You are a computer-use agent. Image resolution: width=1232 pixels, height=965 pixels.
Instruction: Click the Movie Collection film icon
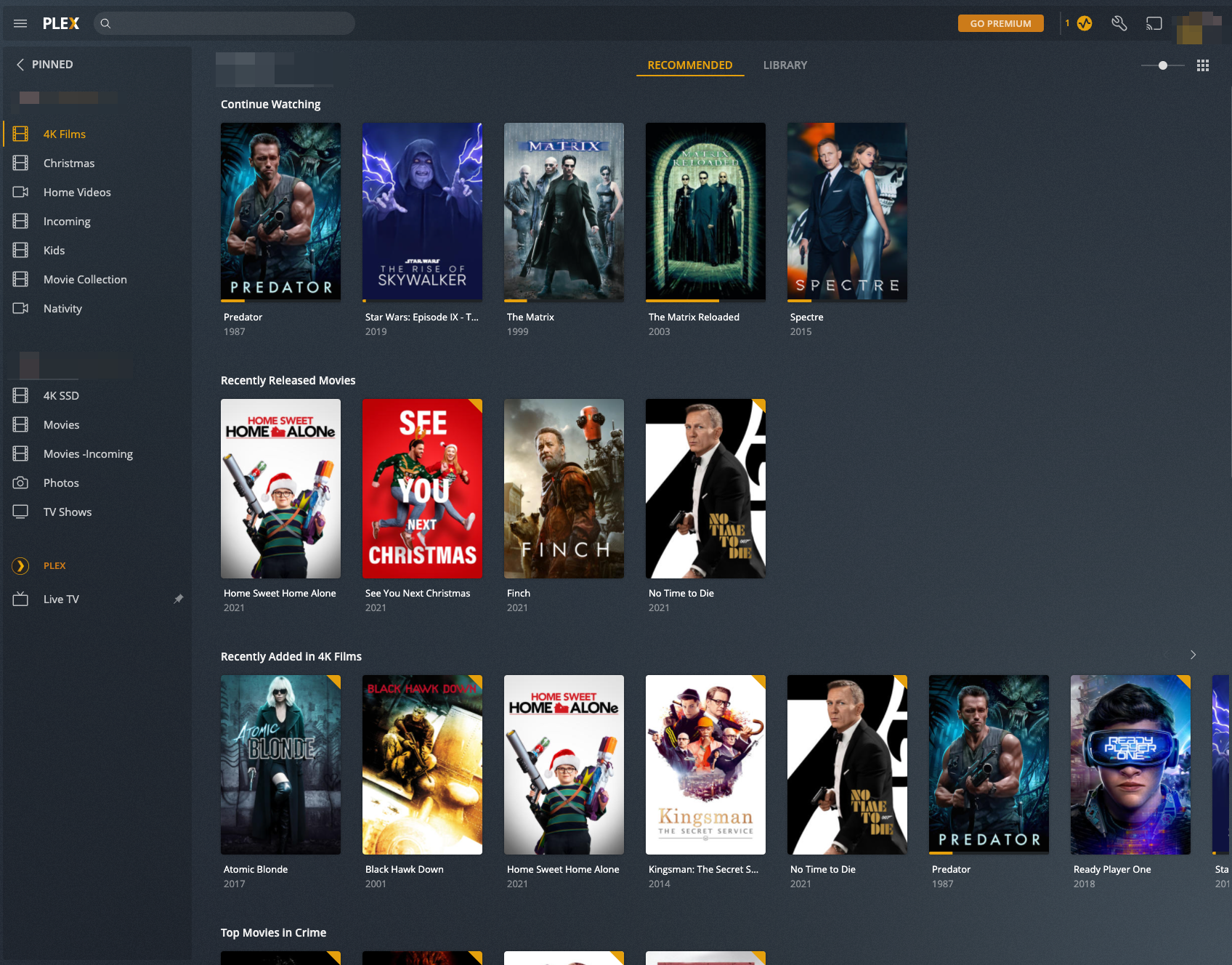(x=20, y=279)
